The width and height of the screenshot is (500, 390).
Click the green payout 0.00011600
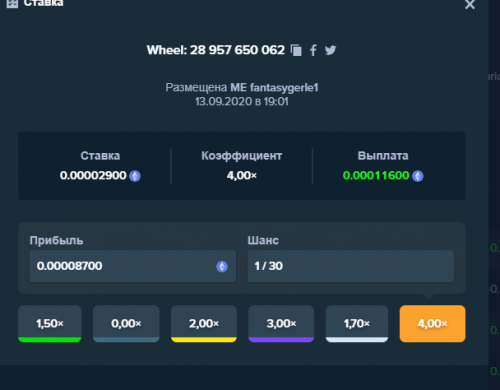click(x=376, y=176)
